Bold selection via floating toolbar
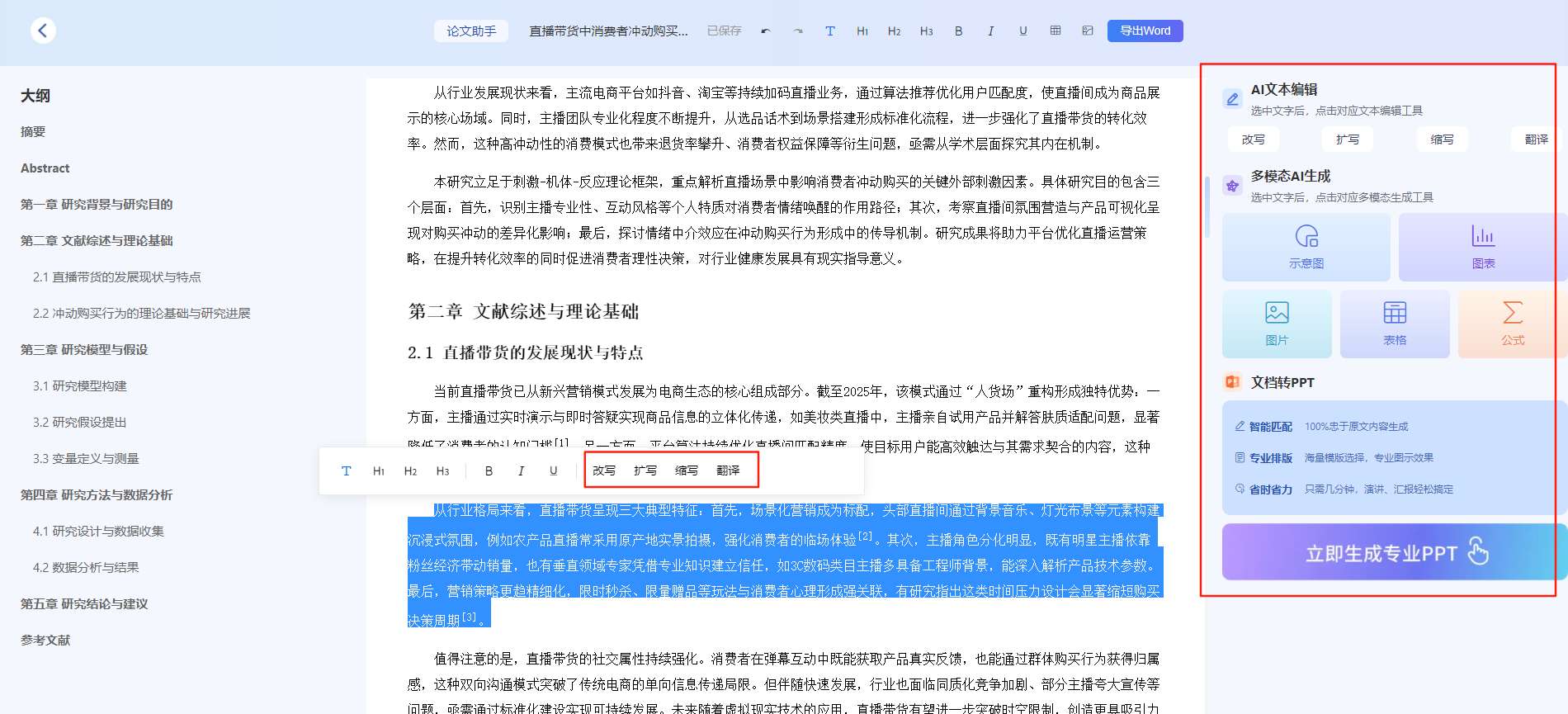 [489, 470]
